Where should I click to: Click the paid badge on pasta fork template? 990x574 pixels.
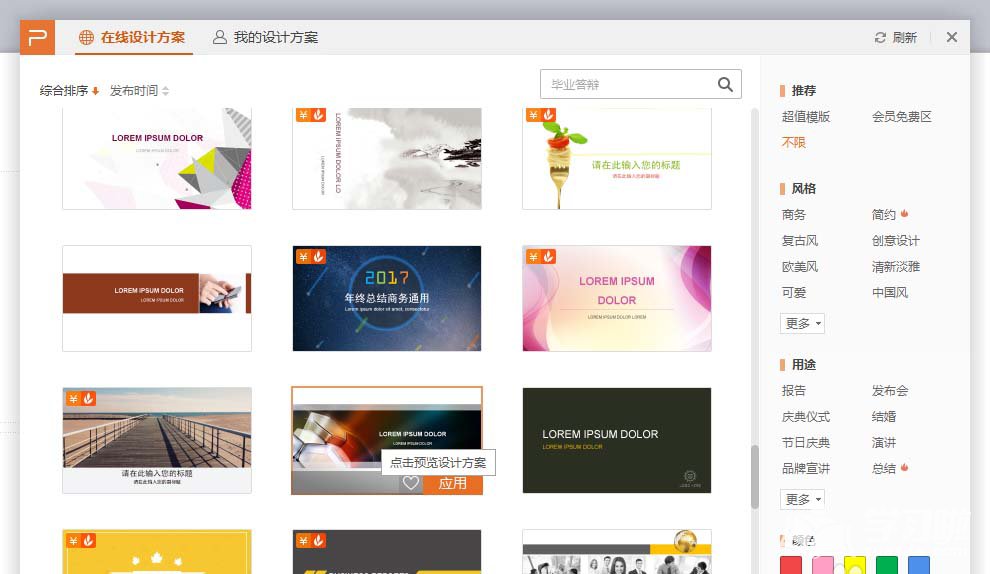point(532,116)
